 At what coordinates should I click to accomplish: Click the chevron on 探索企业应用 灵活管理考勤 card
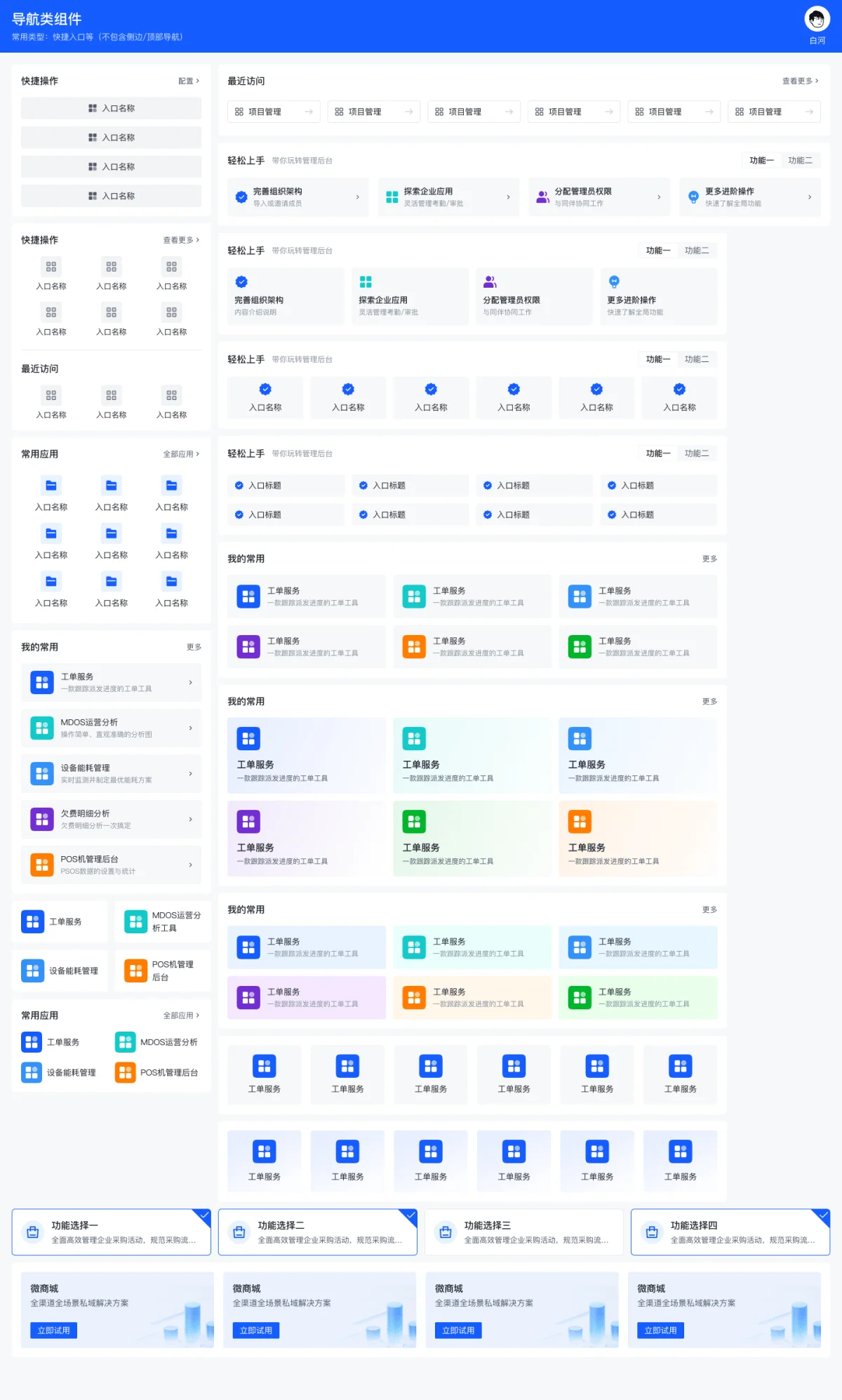pos(508,197)
